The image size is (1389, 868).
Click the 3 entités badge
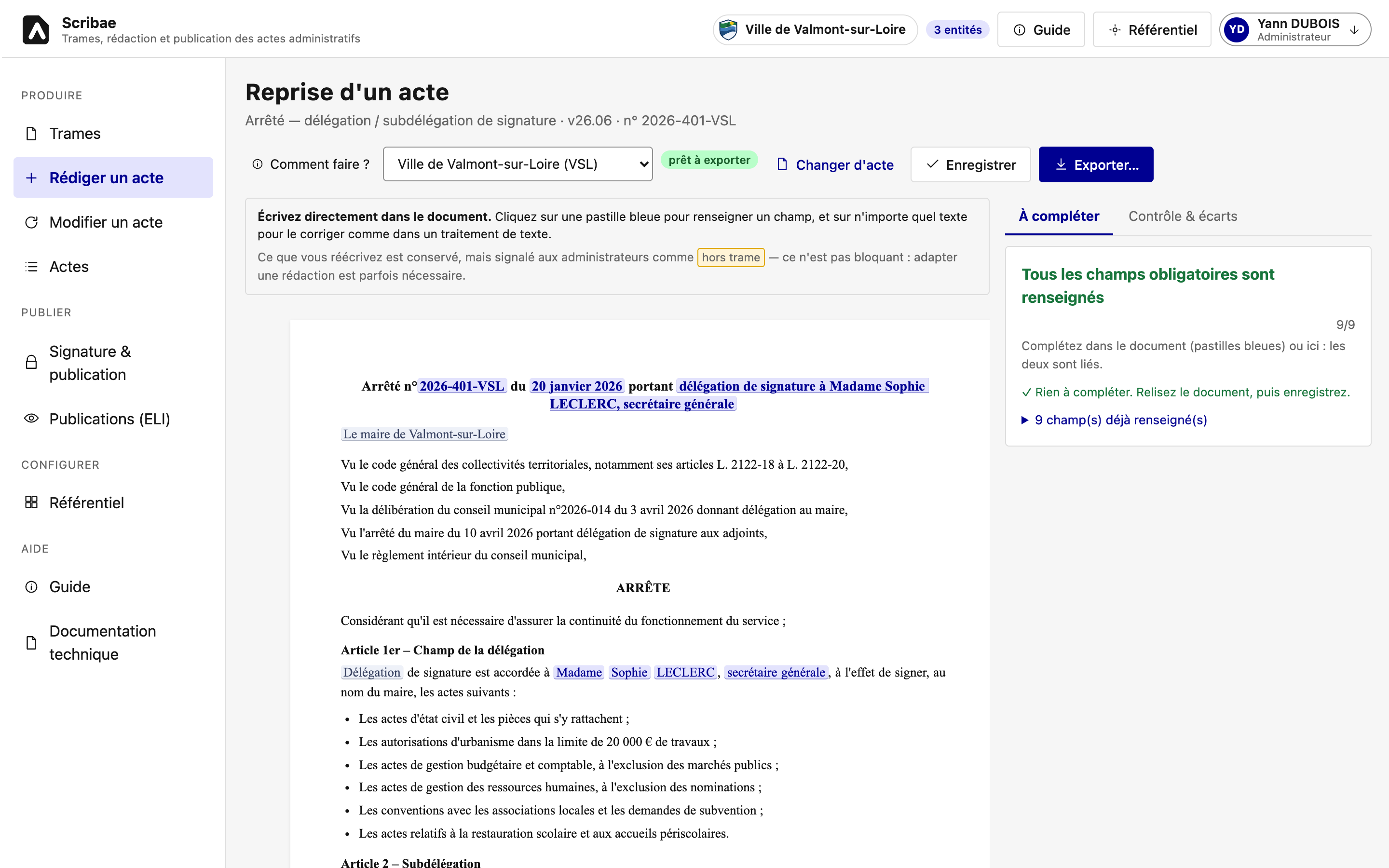pyautogui.click(x=957, y=30)
